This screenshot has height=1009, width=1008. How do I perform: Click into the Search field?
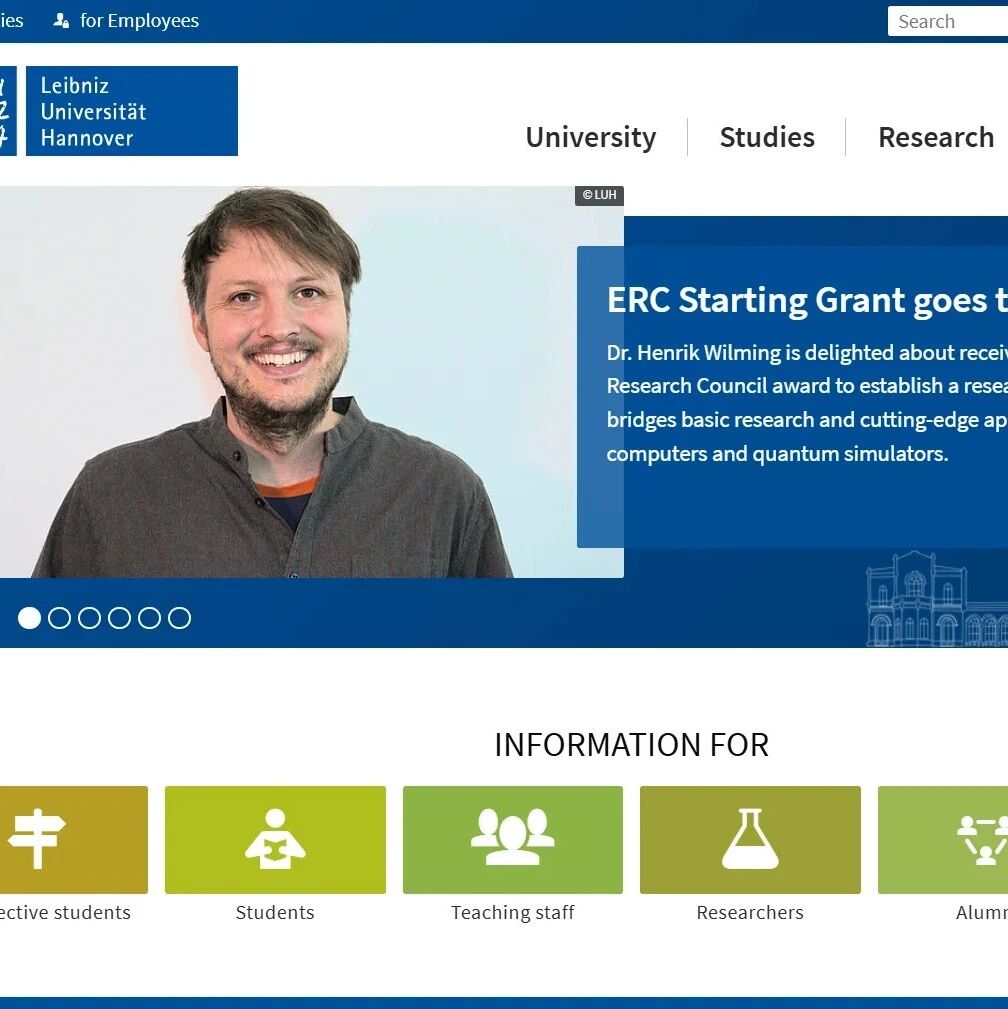coord(947,21)
